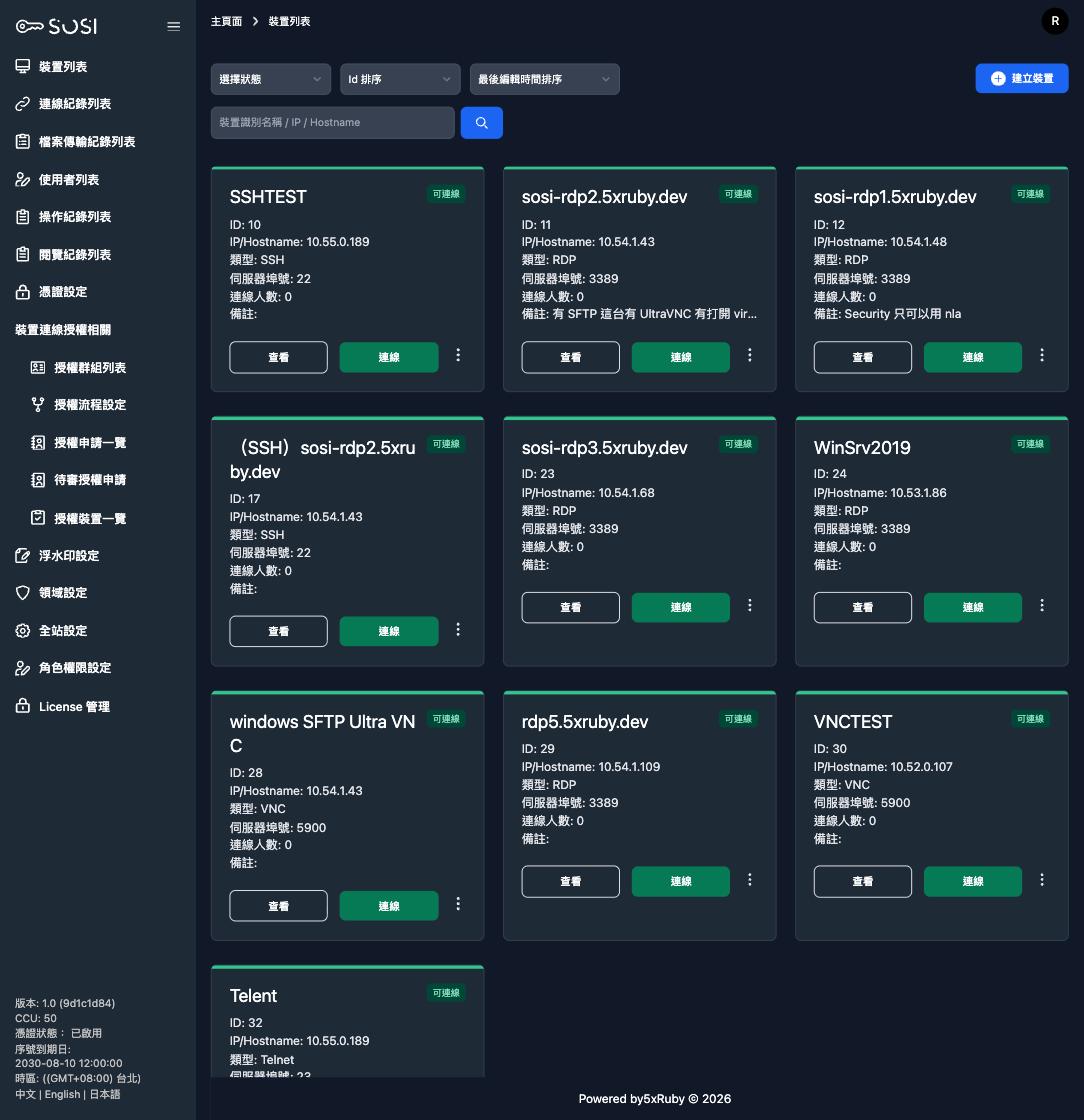This screenshot has width=1084, height=1120.
Task: Click the clipboard icon beside 檔案傳輸紀錄列表
Action: [x=23, y=141]
